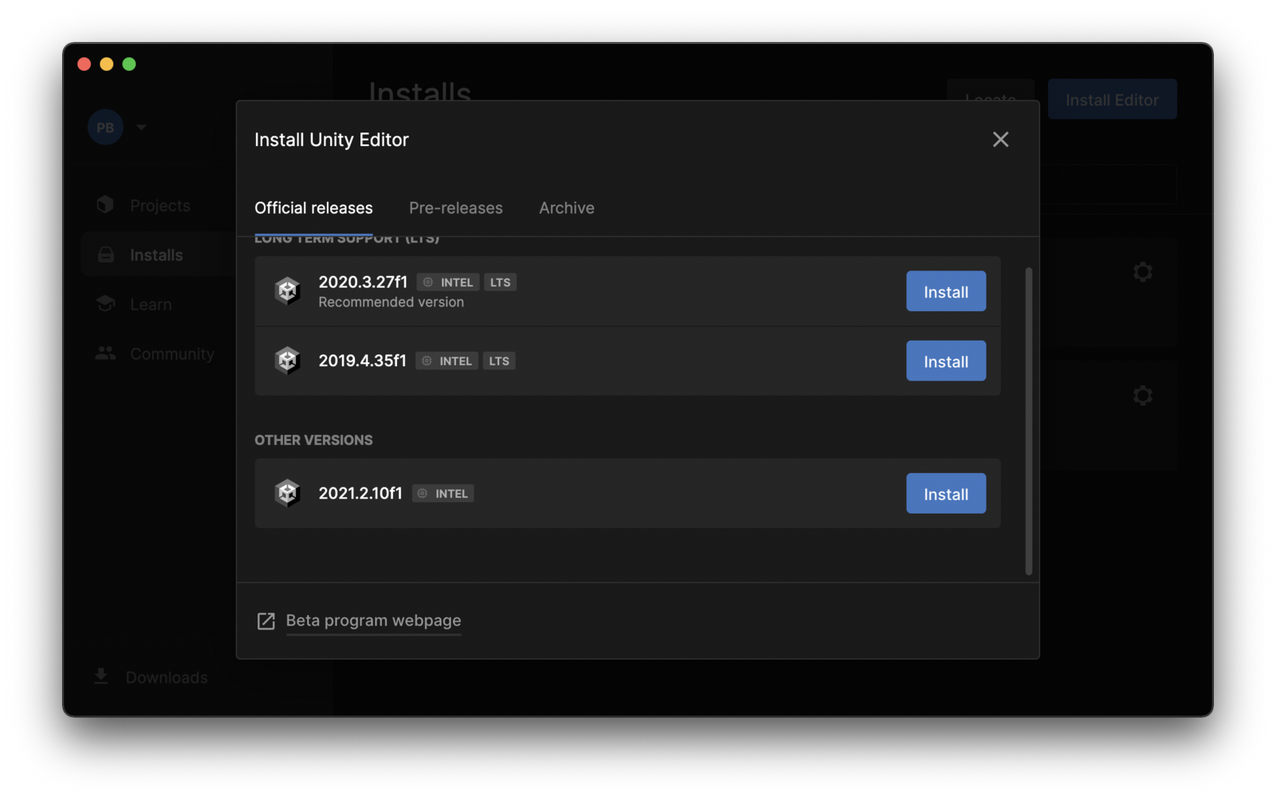Open the gear settings for first installed editor

click(x=1143, y=272)
